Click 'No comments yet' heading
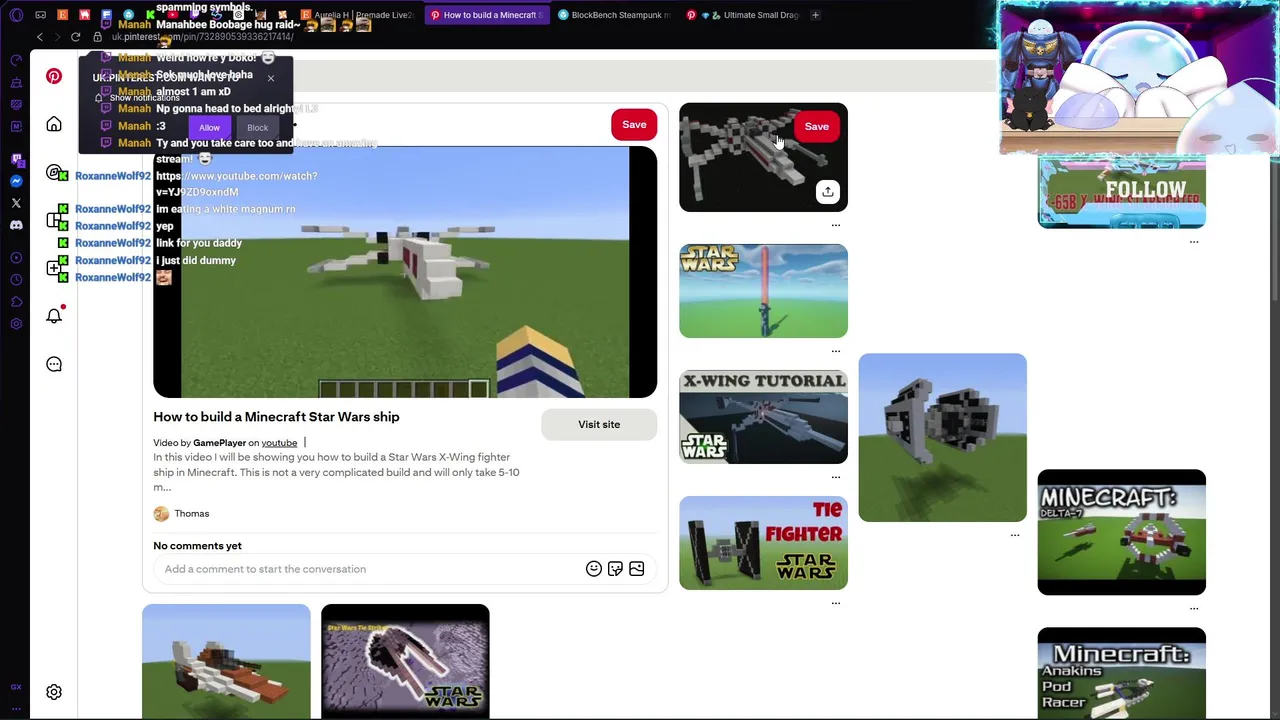1280x720 pixels. pos(197,546)
